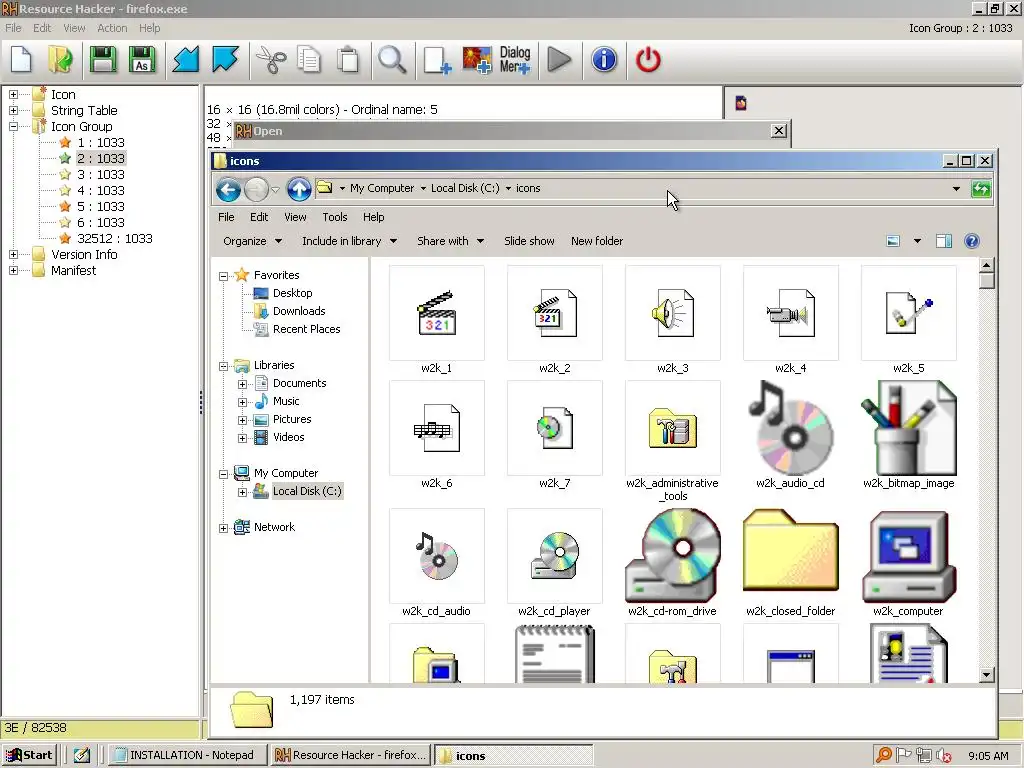Expand Documents library node
1024x768 pixels.
point(242,384)
